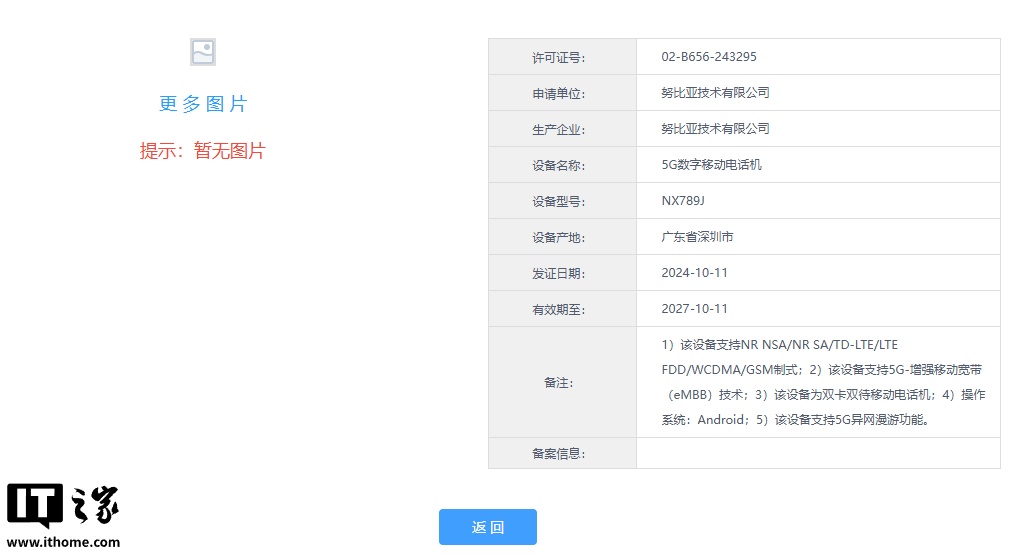Screen dimensions: 1022x556
Task: Click the 申请单位 value 努比亚技术有限公司
Action: [x=715, y=93]
